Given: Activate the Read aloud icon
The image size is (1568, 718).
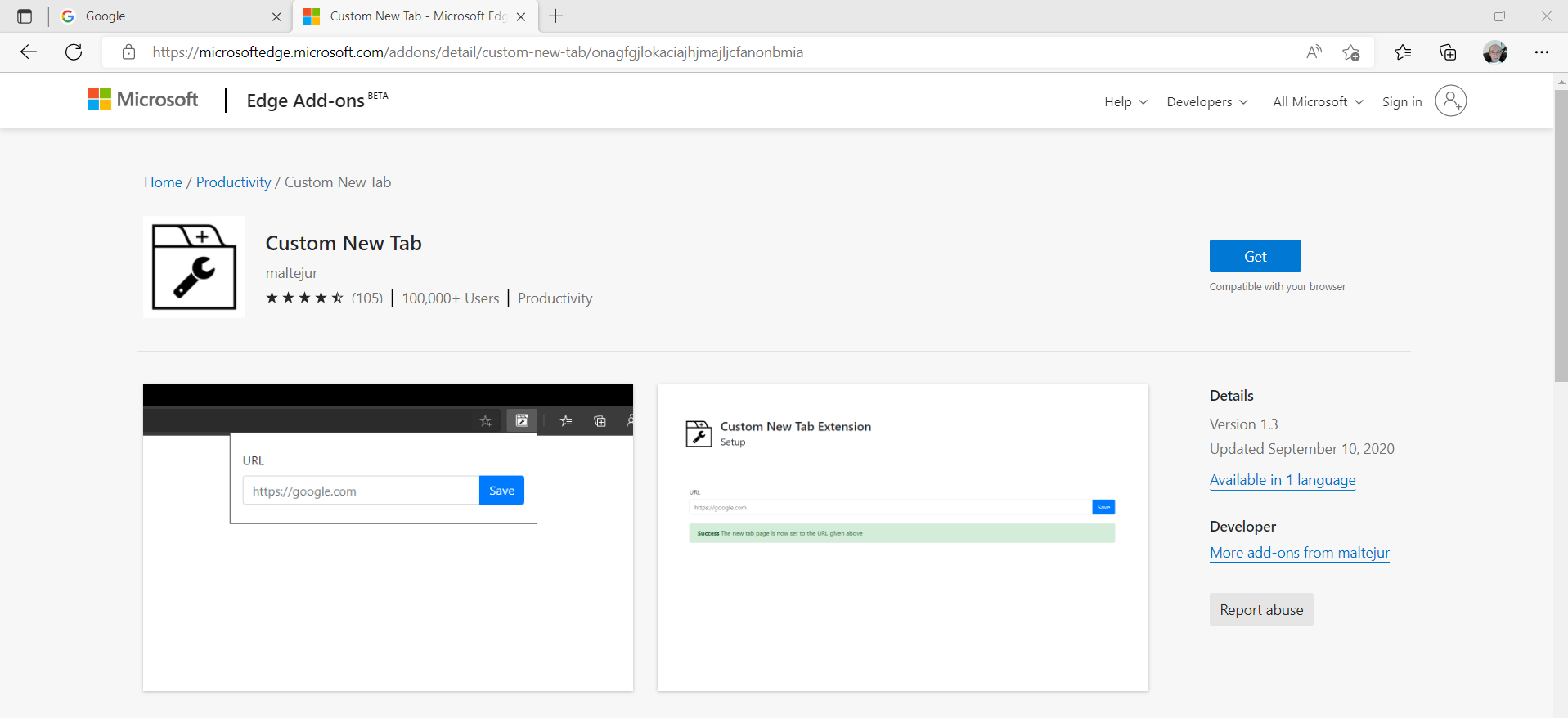Looking at the screenshot, I should click(x=1314, y=52).
